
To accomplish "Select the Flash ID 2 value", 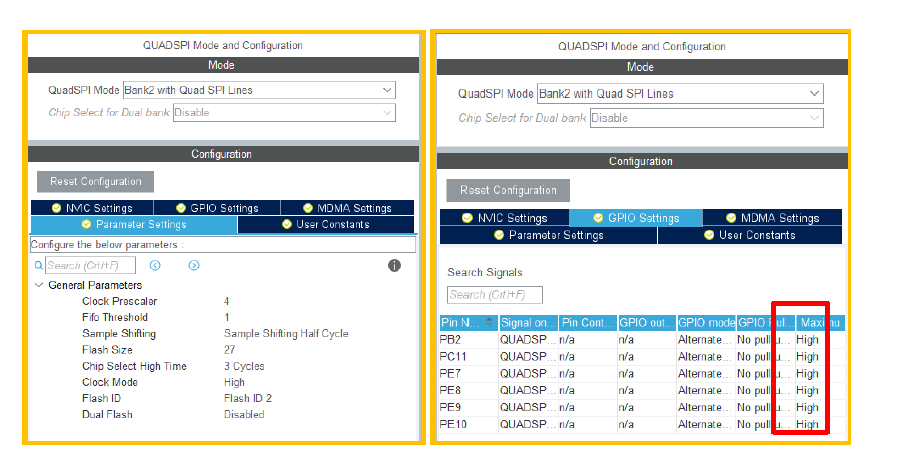I will [248, 398].
